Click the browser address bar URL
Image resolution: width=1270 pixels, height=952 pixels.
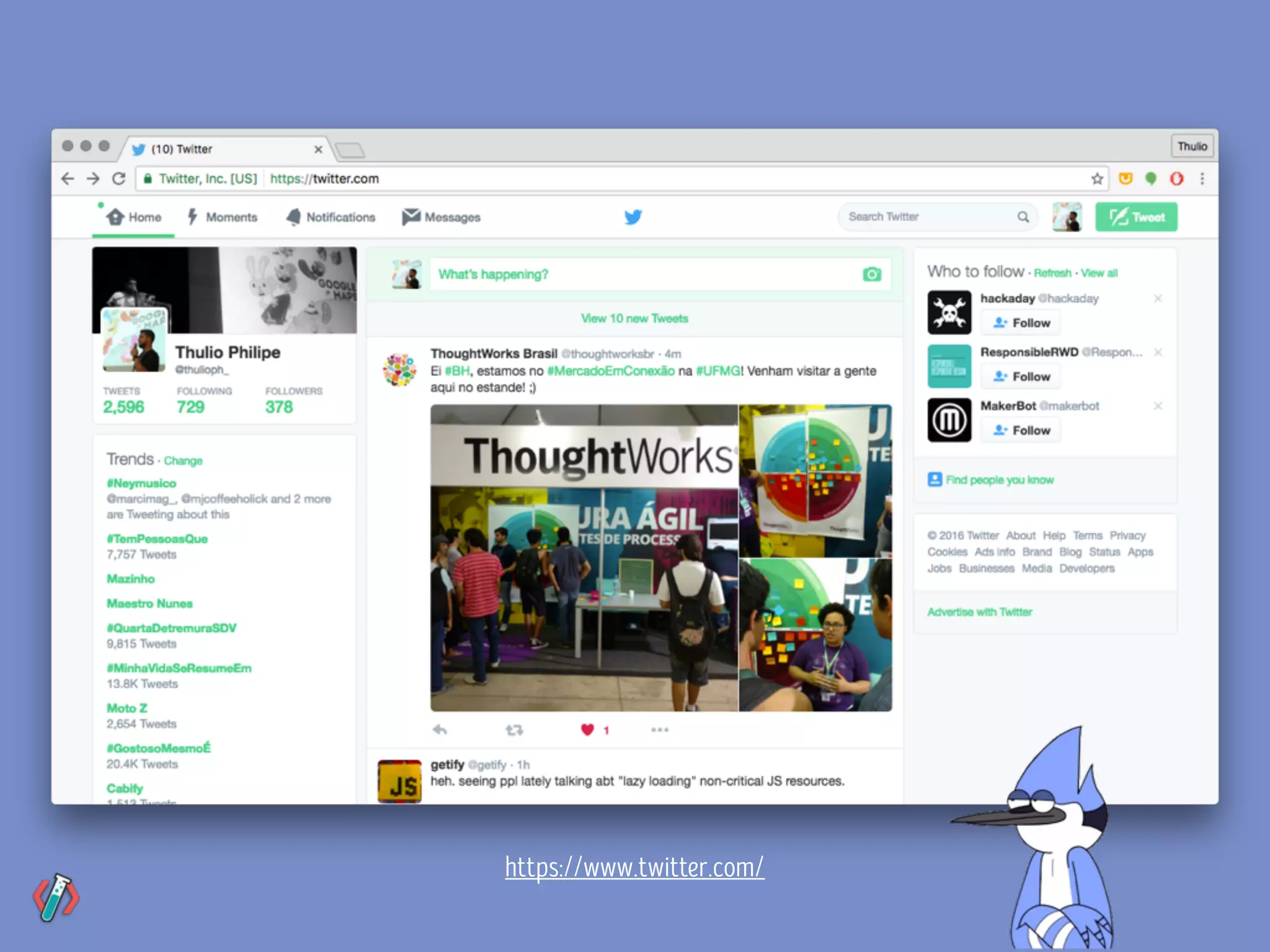324,179
